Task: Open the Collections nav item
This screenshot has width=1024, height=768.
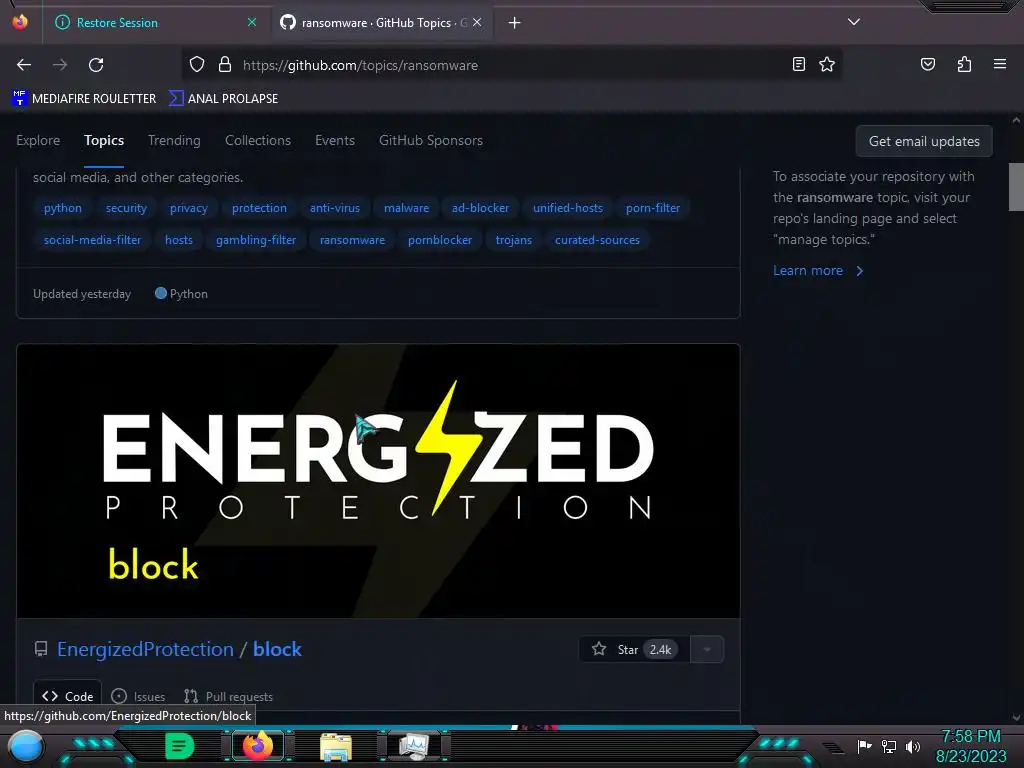Action: click(x=258, y=140)
